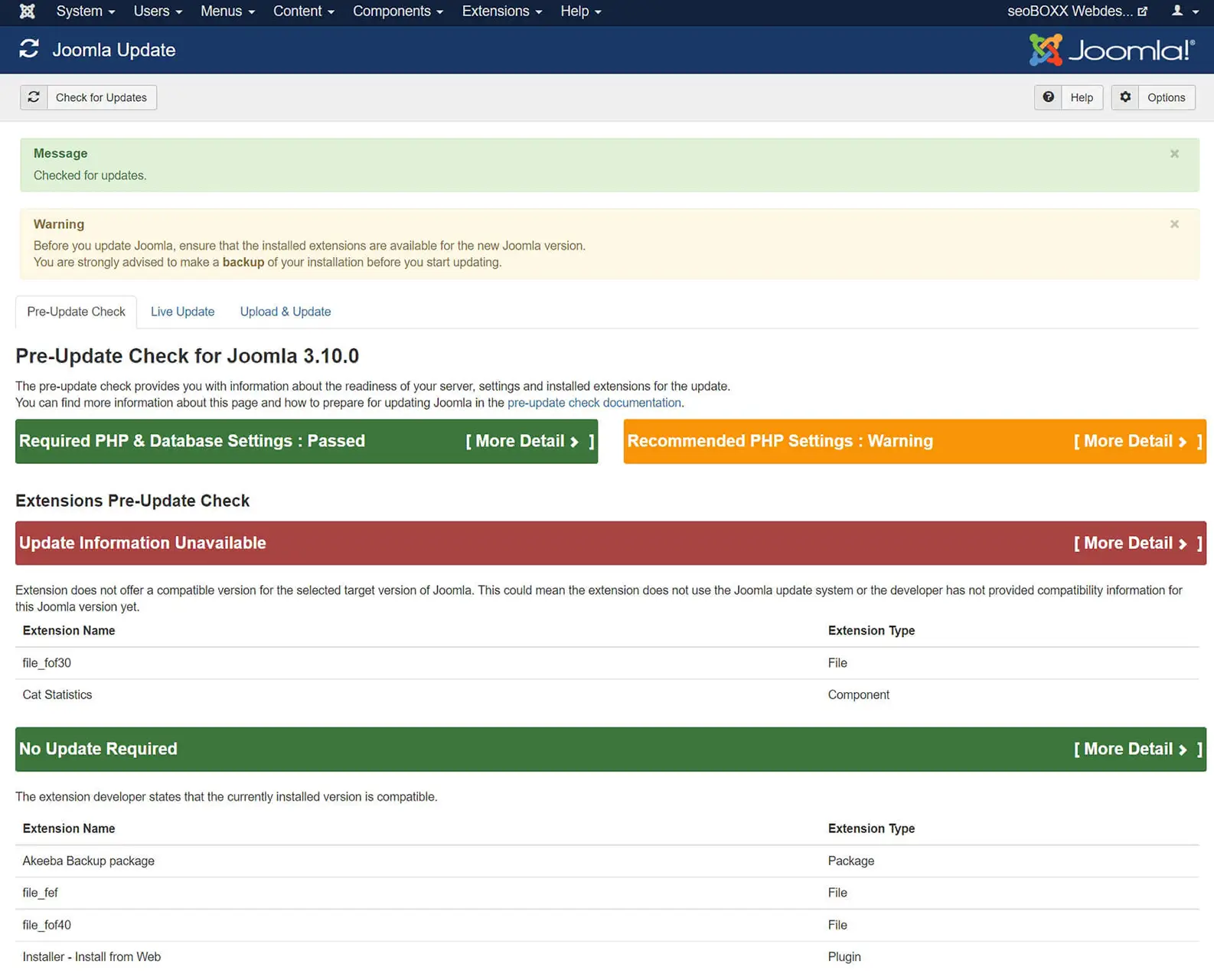
Task: Click the file_fef extension name
Action: (41, 893)
